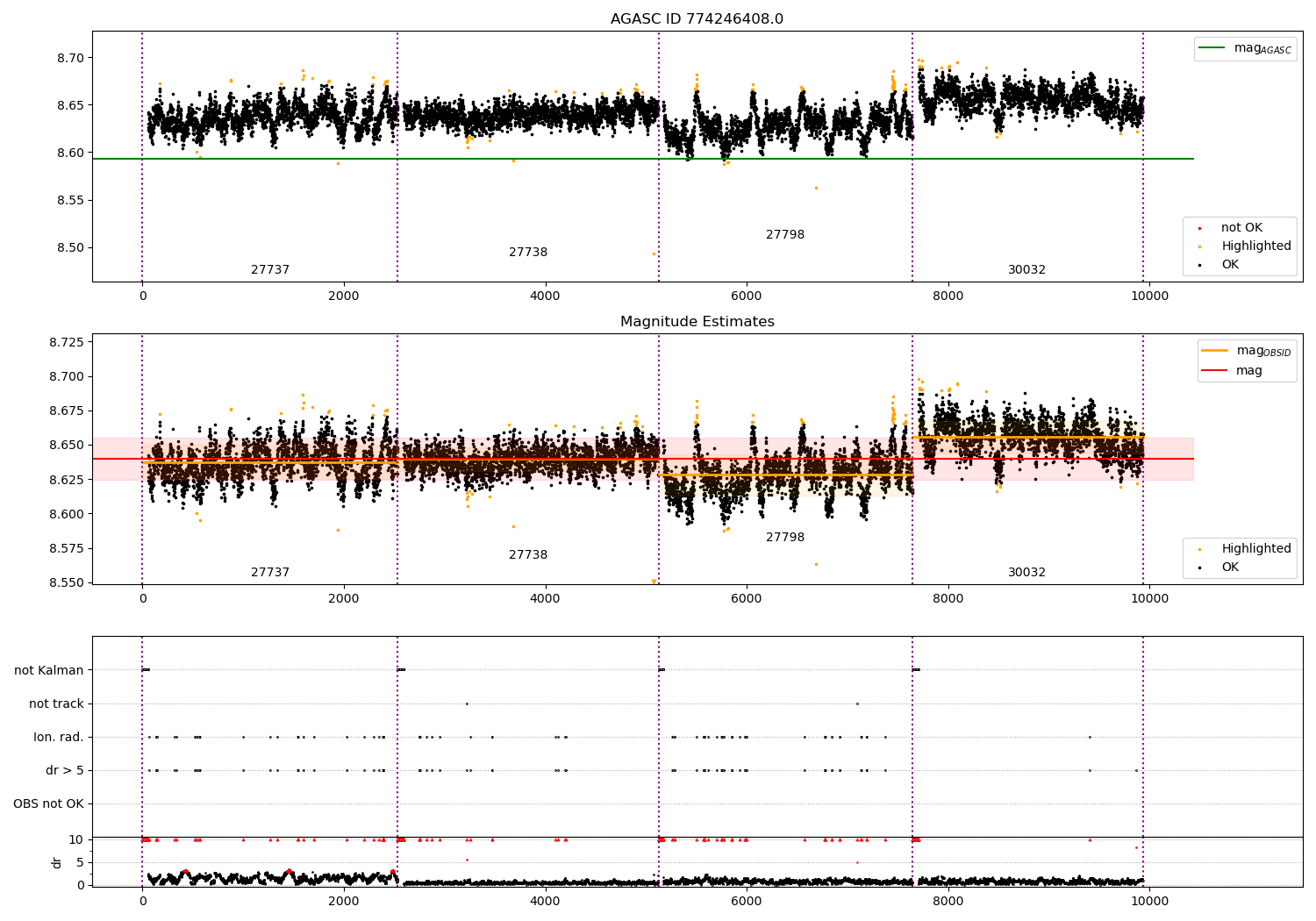Click obsid label 27737 in Magnitude Estimates plot
This screenshot has width=1316, height=921.
[270, 573]
